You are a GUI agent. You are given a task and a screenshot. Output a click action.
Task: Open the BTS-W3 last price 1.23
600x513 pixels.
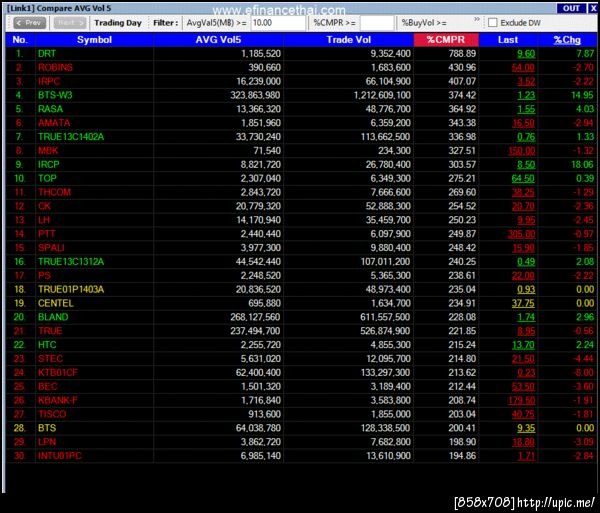[526, 95]
